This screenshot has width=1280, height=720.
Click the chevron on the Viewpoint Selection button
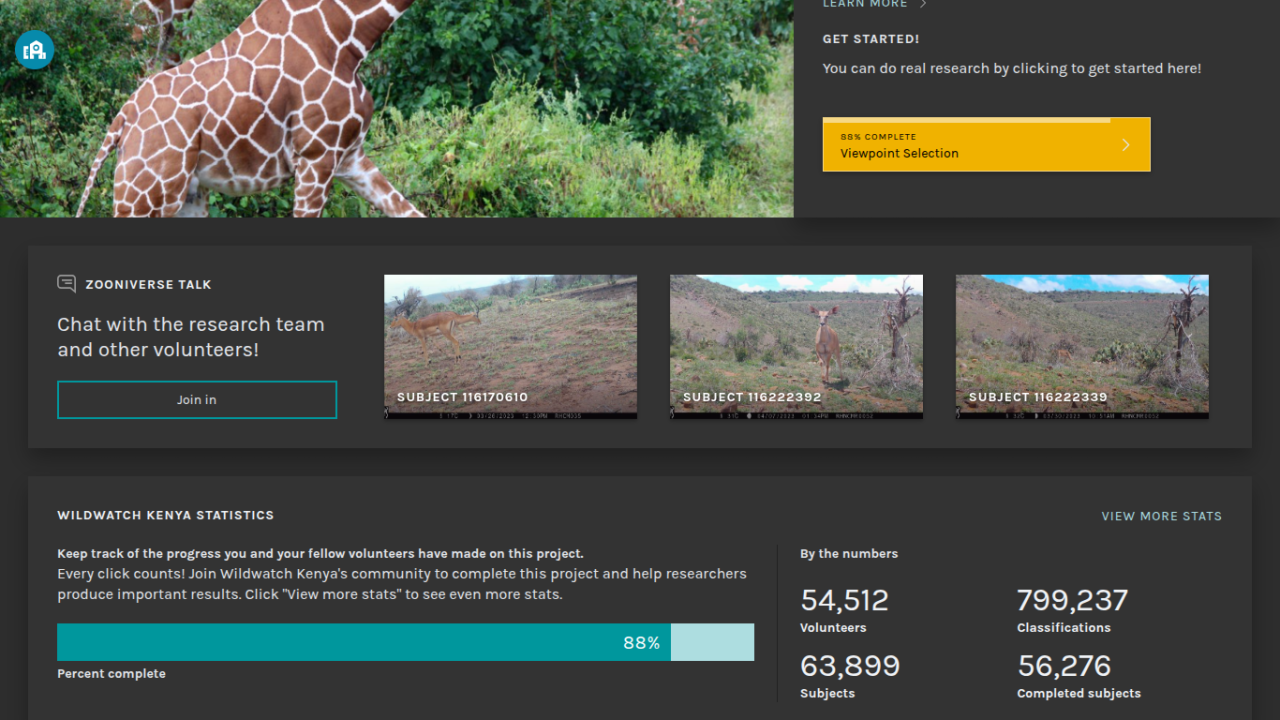point(1125,145)
